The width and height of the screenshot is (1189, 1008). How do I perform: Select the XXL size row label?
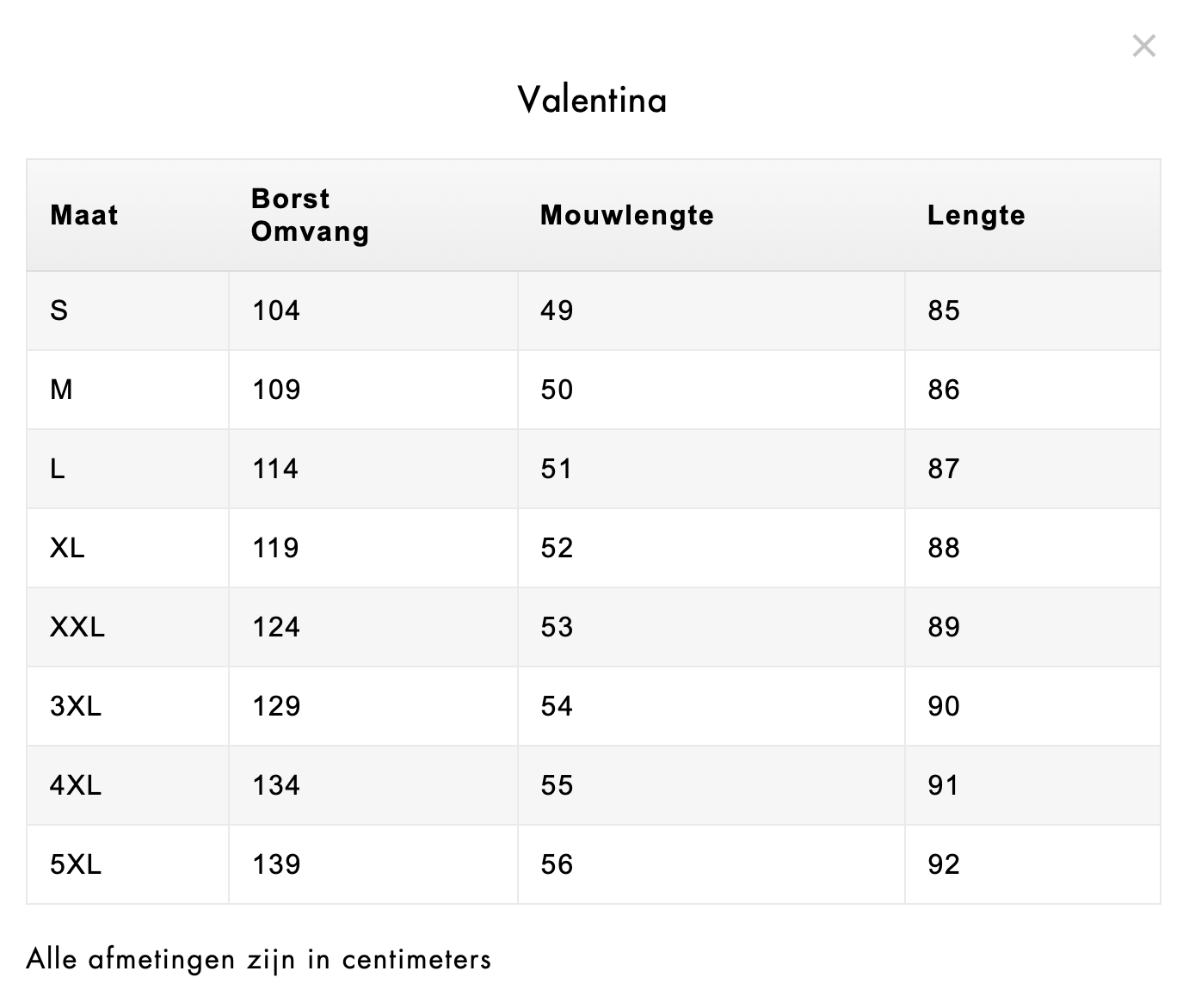(x=77, y=627)
